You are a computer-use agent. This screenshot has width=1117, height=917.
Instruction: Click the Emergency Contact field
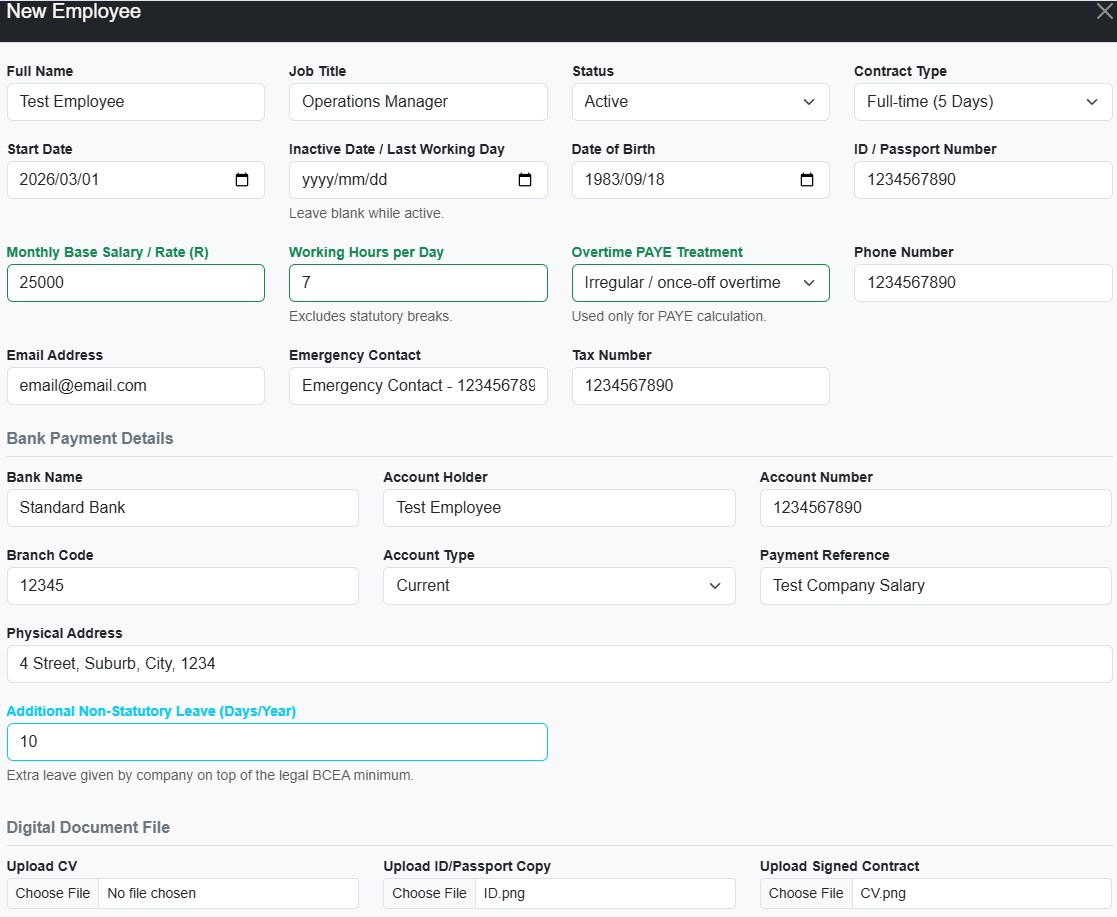point(418,386)
